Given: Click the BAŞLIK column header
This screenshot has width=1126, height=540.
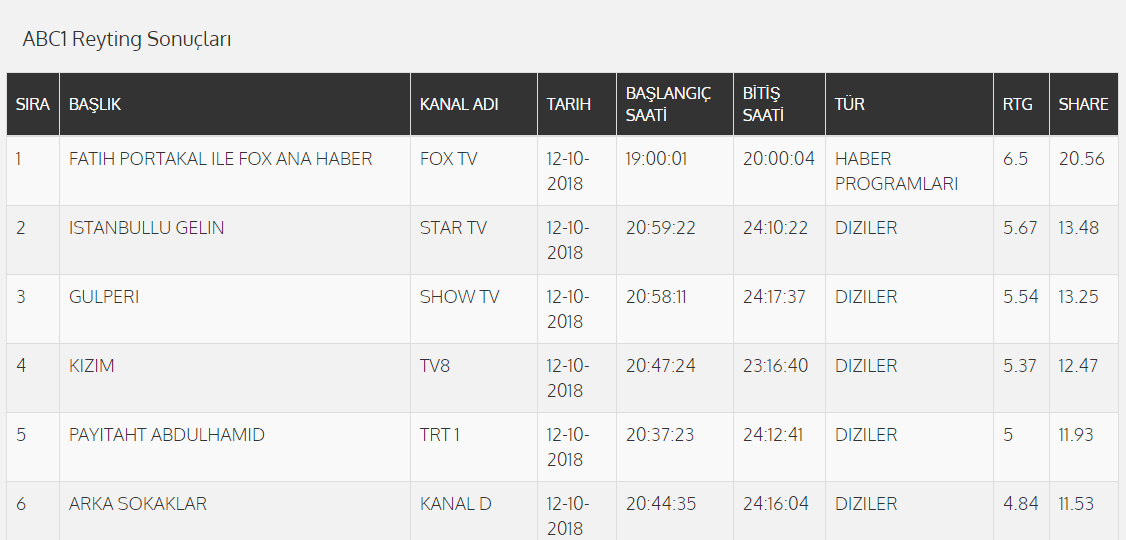Looking at the screenshot, I should 95,104.
